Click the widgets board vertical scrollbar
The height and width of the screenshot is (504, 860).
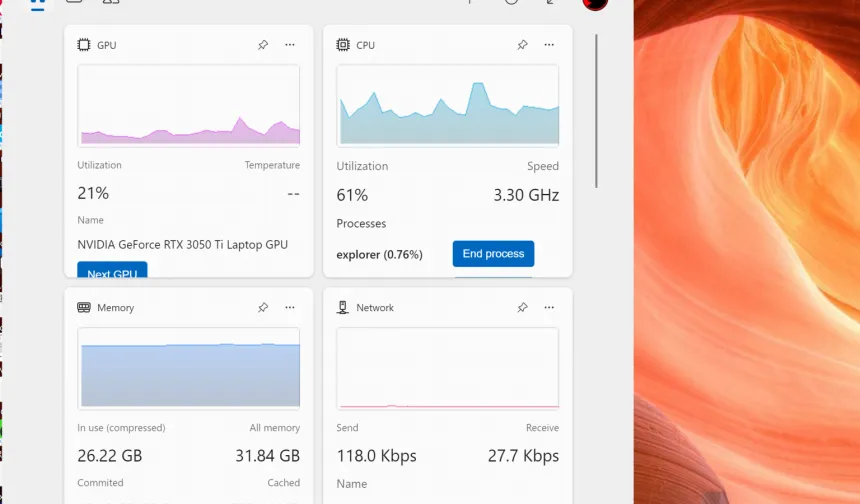596,111
